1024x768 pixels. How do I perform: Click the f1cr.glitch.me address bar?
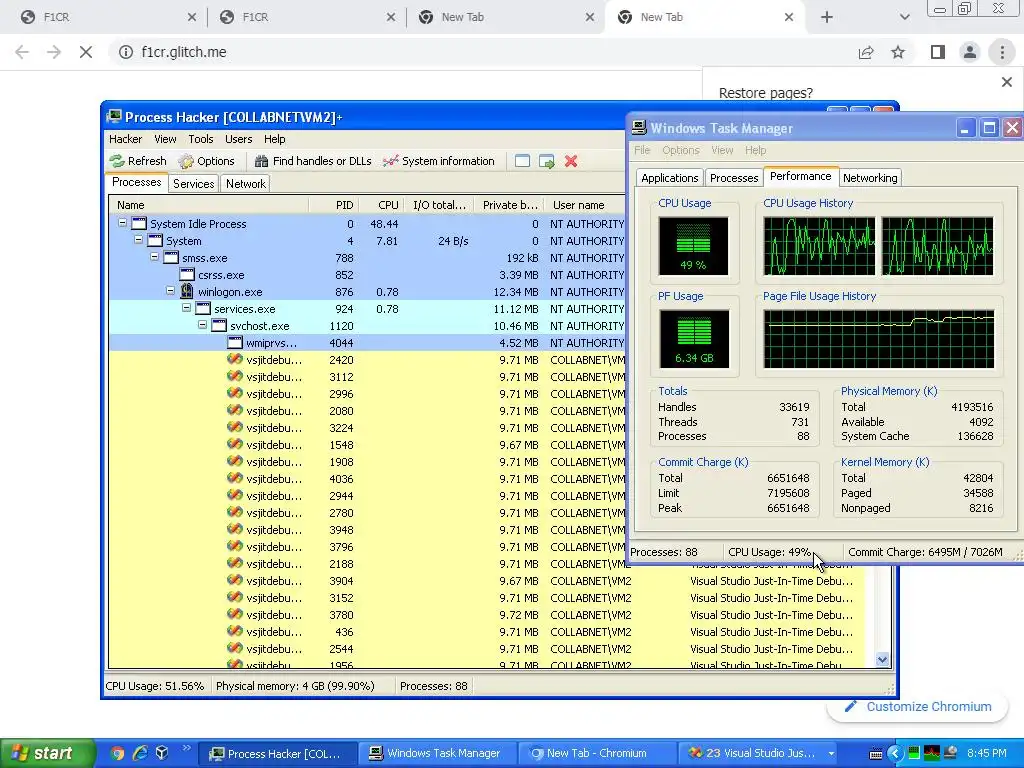coord(483,52)
